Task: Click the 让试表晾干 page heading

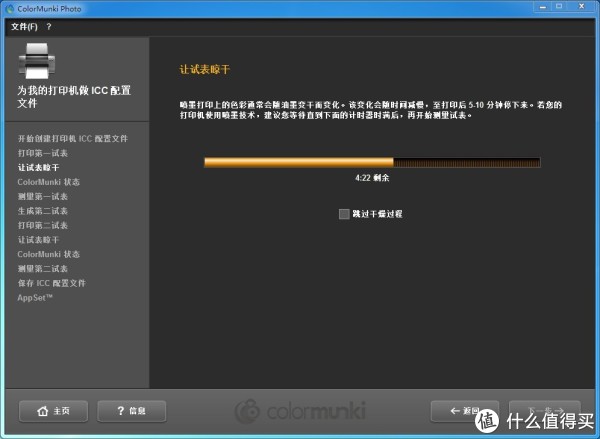Action: 205,69
